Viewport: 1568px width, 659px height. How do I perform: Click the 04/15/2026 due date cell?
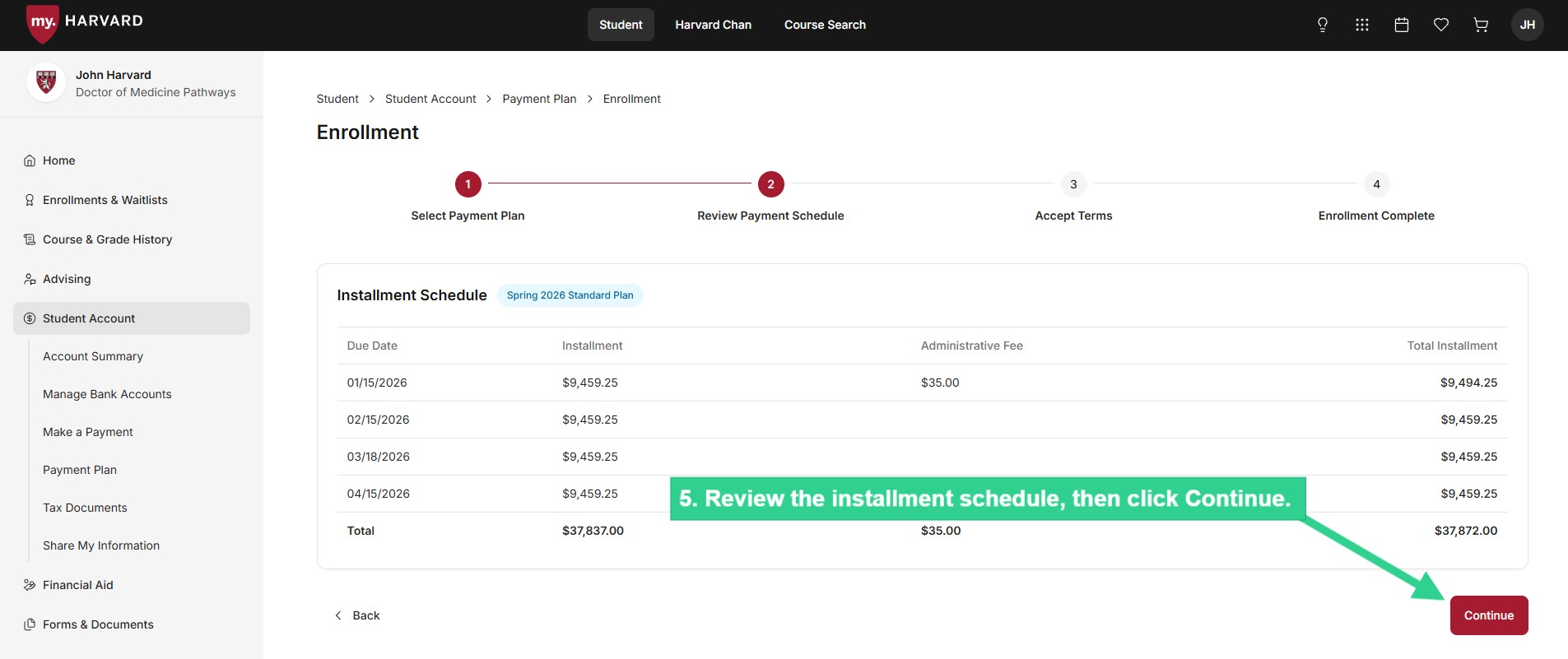378,494
